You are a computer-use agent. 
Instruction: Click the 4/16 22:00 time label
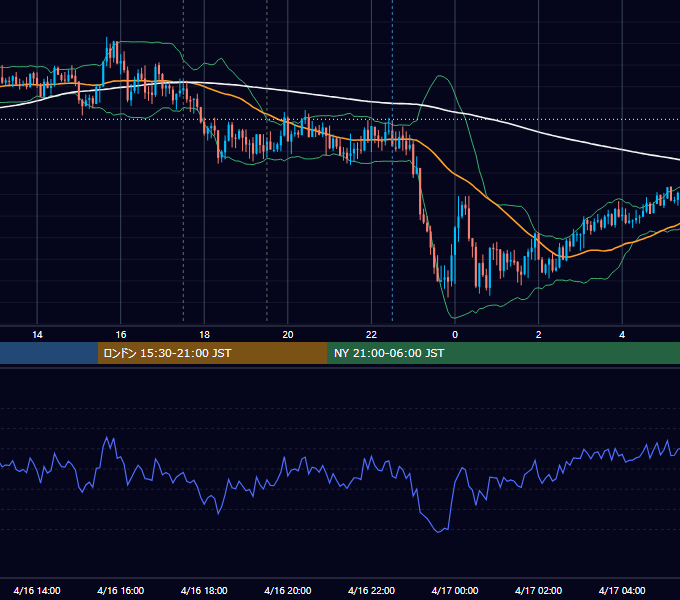pyautogui.click(x=371, y=590)
